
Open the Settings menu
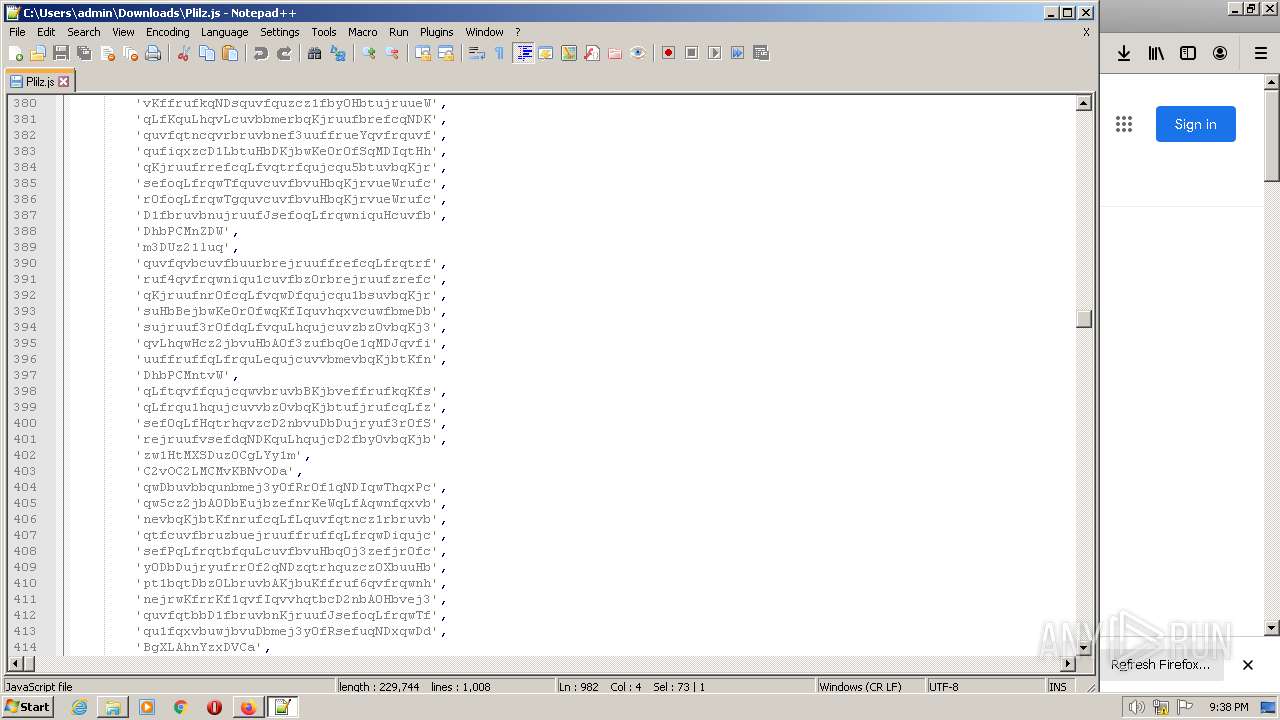pos(280,32)
